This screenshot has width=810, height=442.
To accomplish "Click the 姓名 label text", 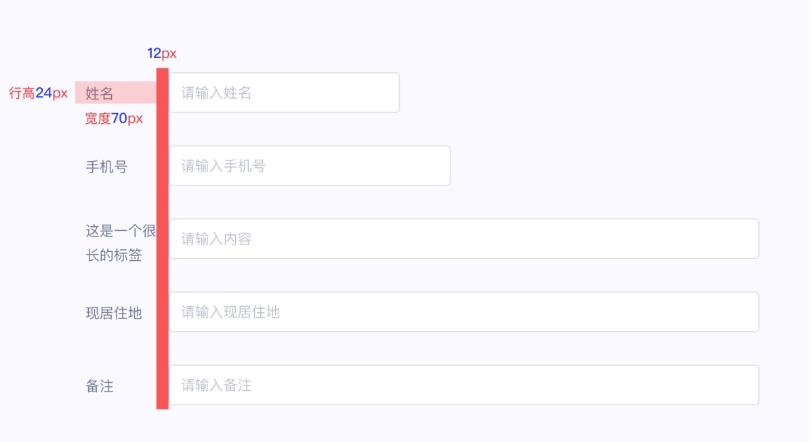I will pyautogui.click(x=100, y=93).
